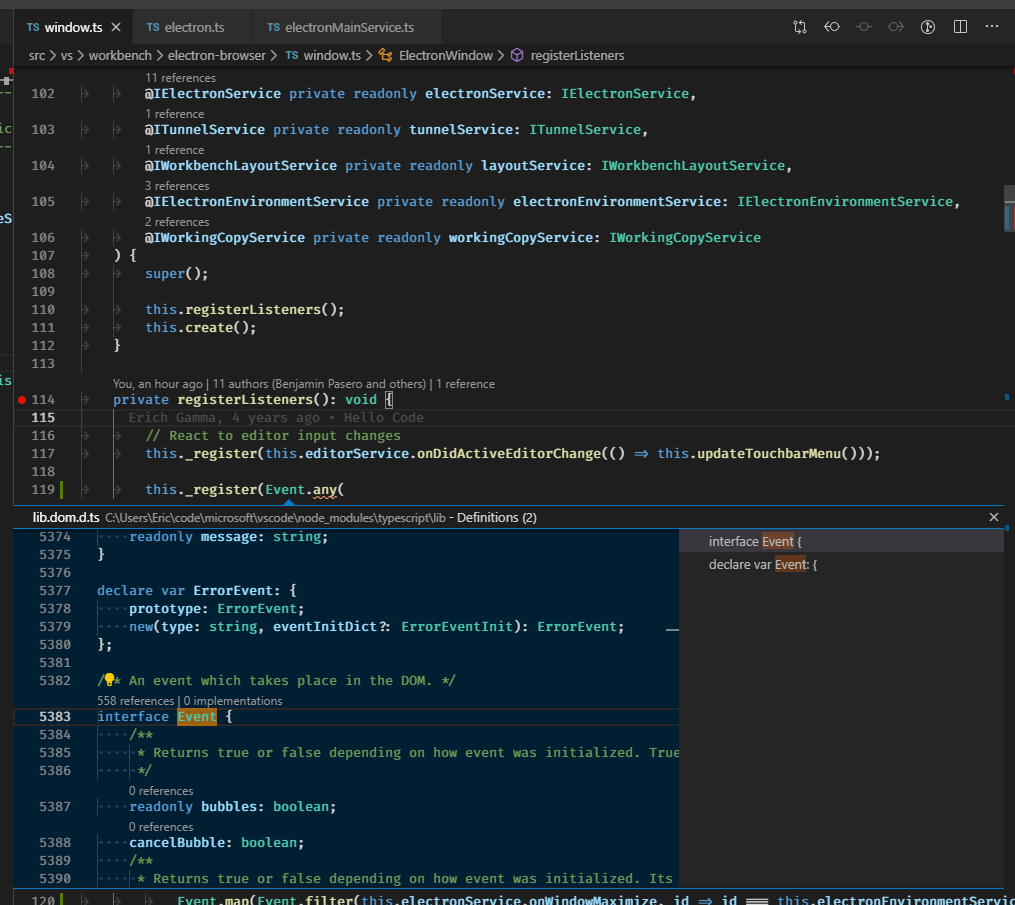Open the workbench breadcrumb
The width and height of the screenshot is (1015, 905).
pyautogui.click(x=120, y=56)
